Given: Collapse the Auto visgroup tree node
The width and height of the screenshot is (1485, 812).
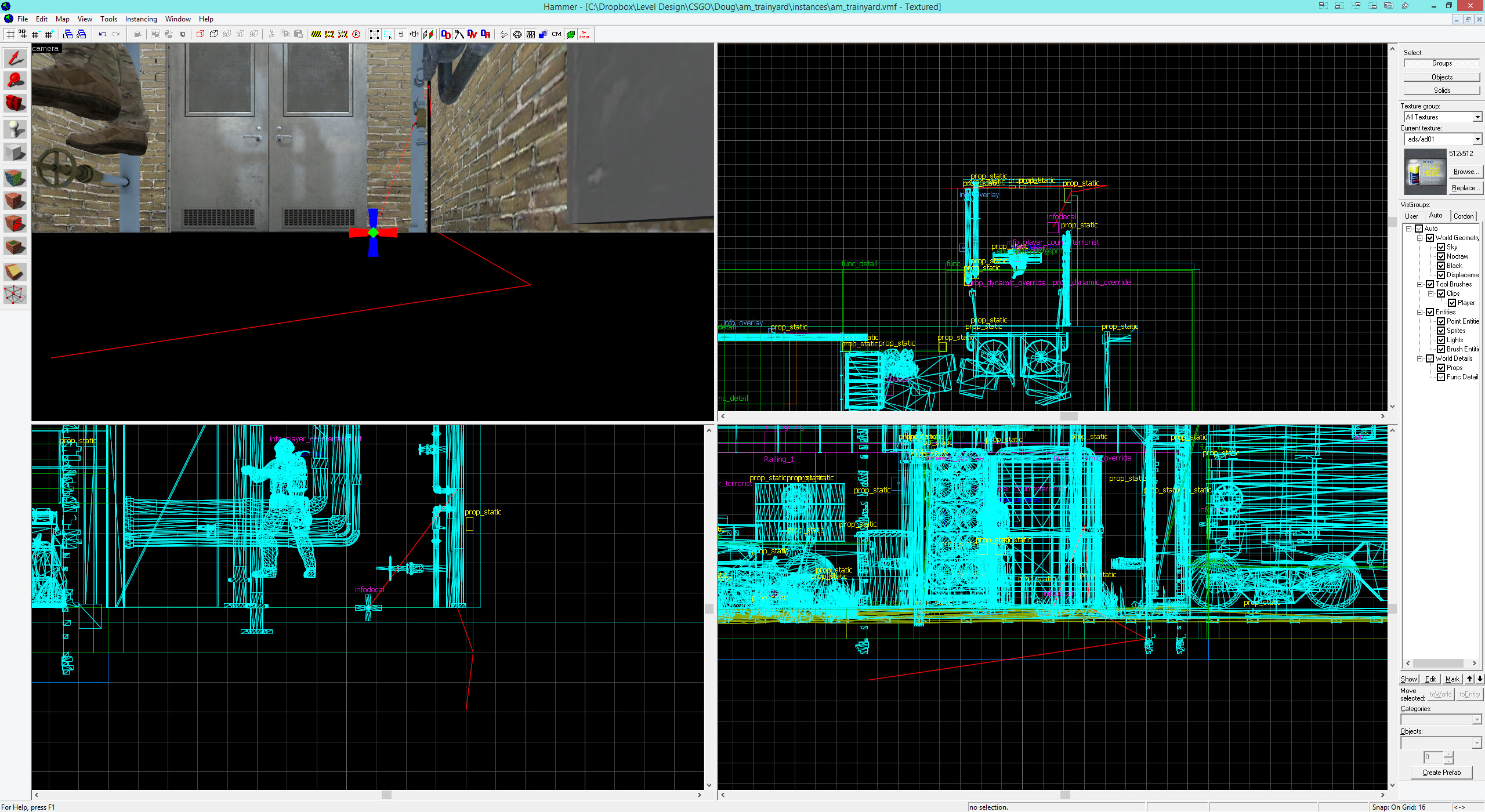Looking at the screenshot, I should click(x=1408, y=229).
